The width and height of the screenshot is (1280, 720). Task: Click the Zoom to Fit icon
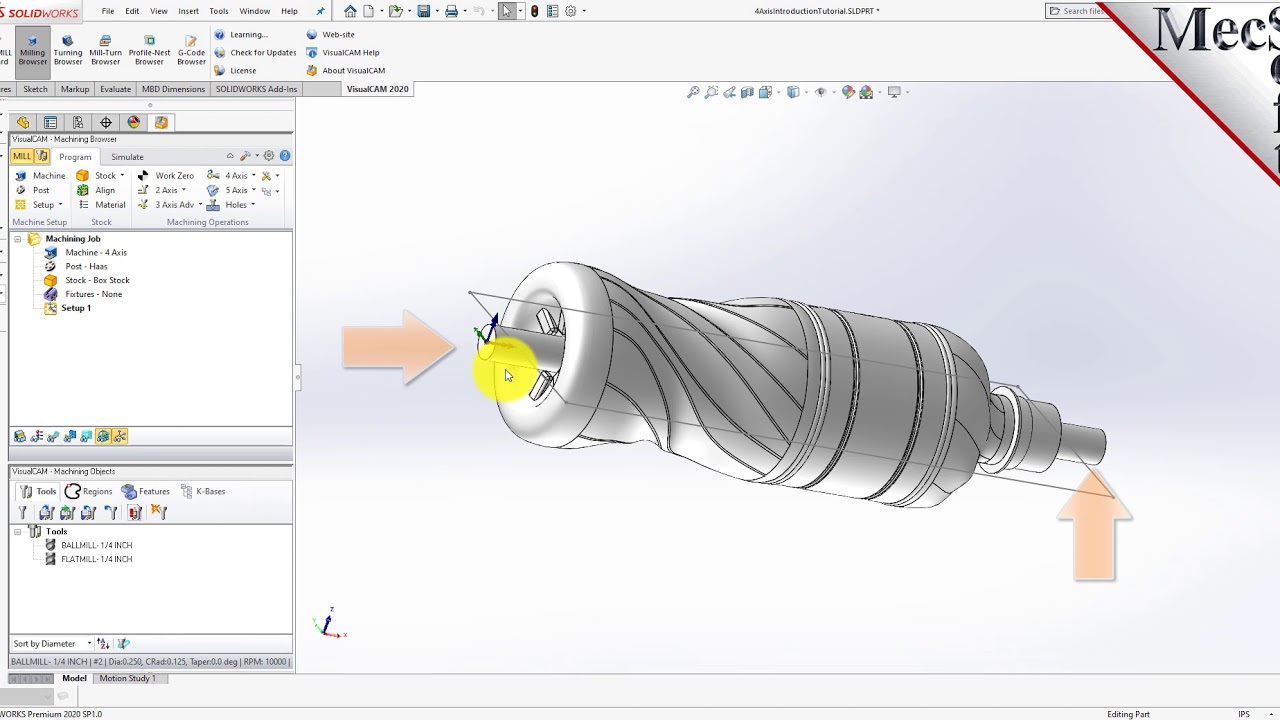(693, 92)
